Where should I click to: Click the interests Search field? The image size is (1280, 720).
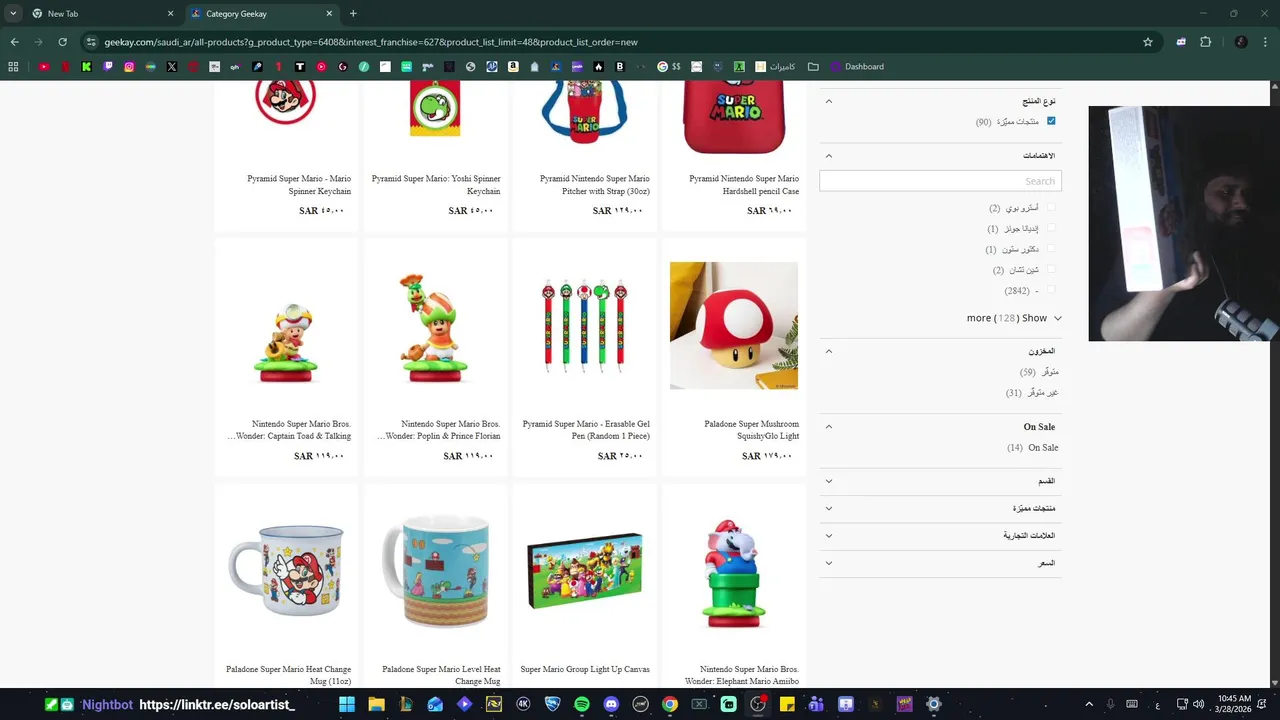(x=940, y=181)
